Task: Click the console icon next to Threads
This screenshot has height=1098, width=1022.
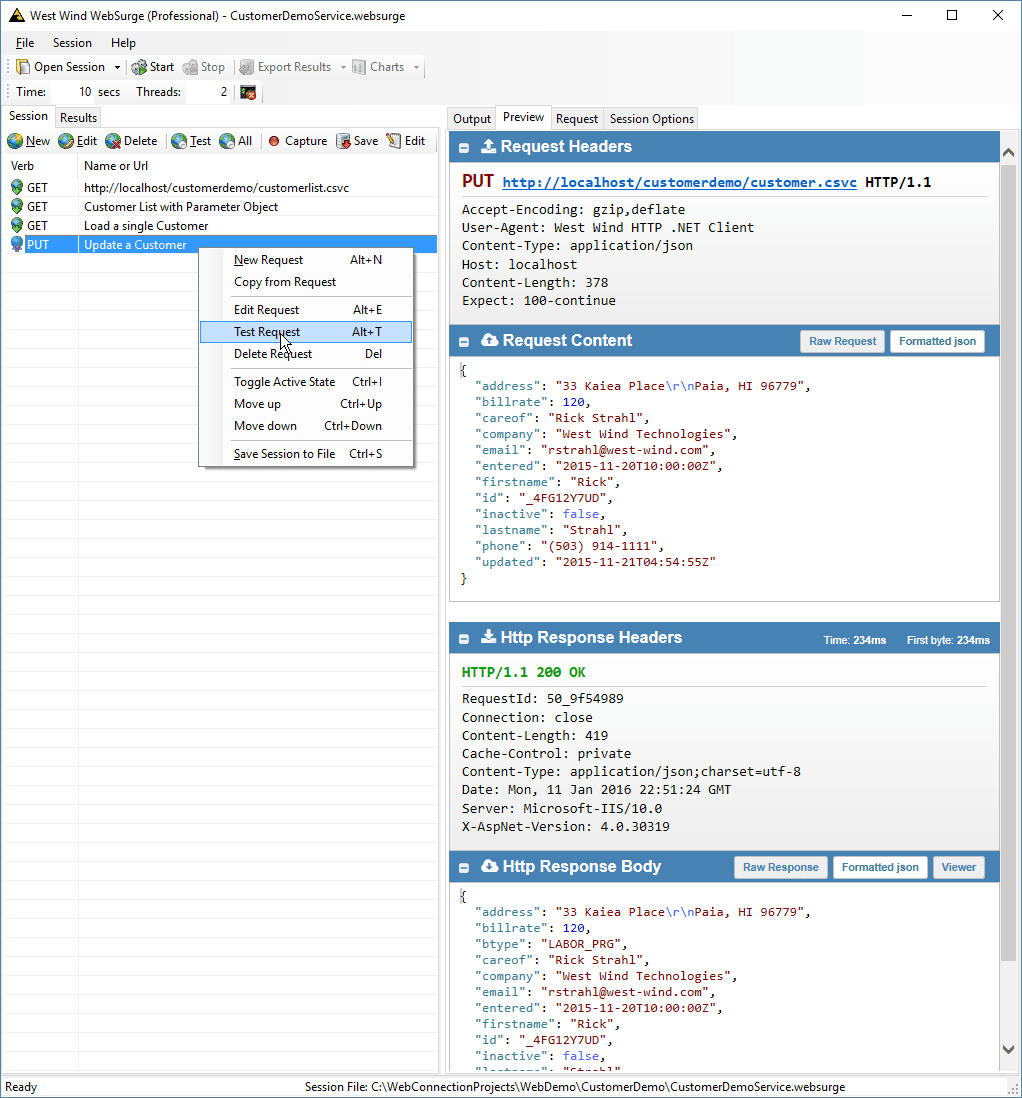Action: [x=248, y=92]
